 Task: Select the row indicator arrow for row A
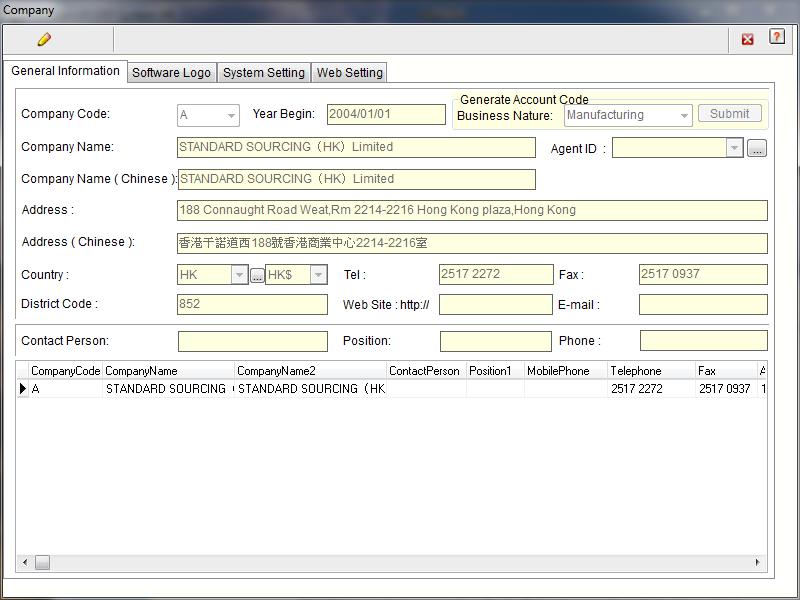(22, 388)
